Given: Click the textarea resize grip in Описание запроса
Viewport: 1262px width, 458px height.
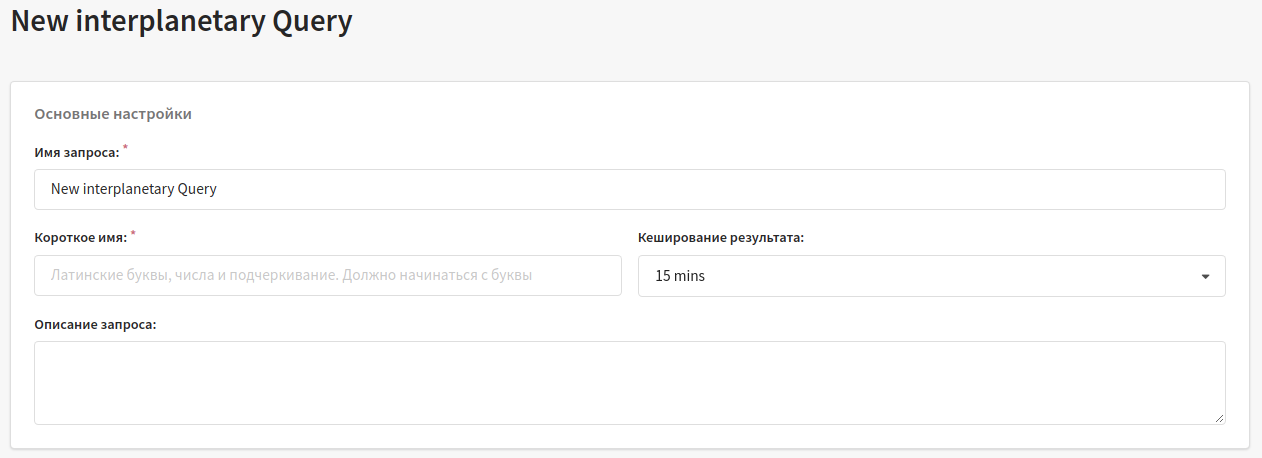Looking at the screenshot, I should (1219, 418).
